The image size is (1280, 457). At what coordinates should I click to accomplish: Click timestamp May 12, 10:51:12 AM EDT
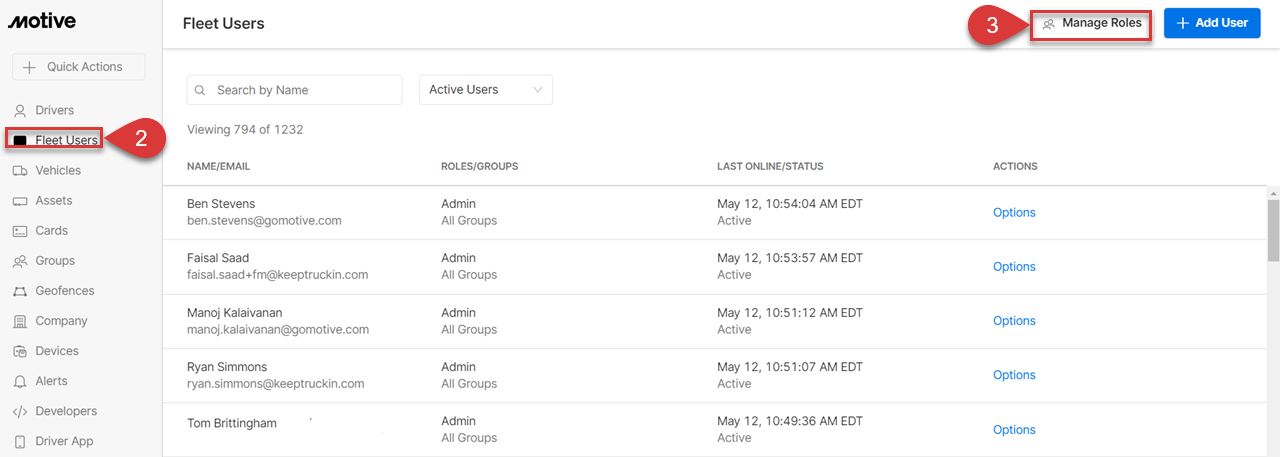(x=790, y=313)
